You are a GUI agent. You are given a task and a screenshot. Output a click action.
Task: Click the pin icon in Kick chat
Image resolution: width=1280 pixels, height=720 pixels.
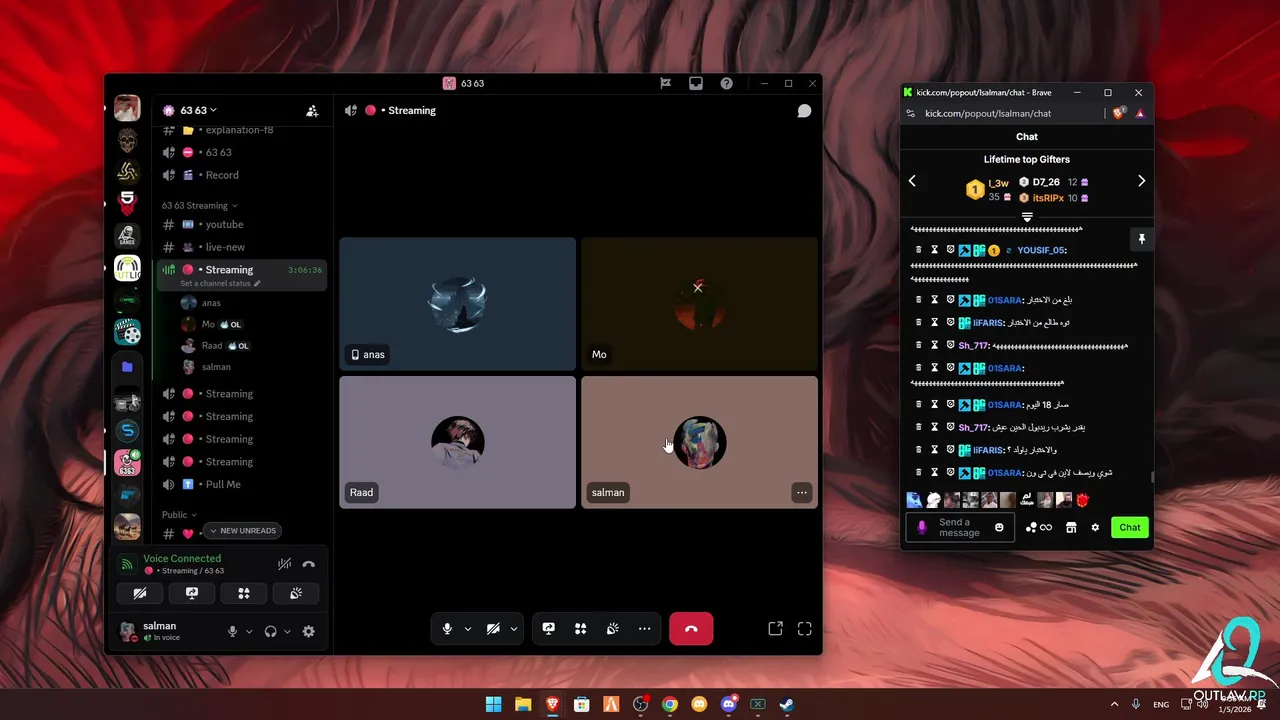click(1141, 239)
